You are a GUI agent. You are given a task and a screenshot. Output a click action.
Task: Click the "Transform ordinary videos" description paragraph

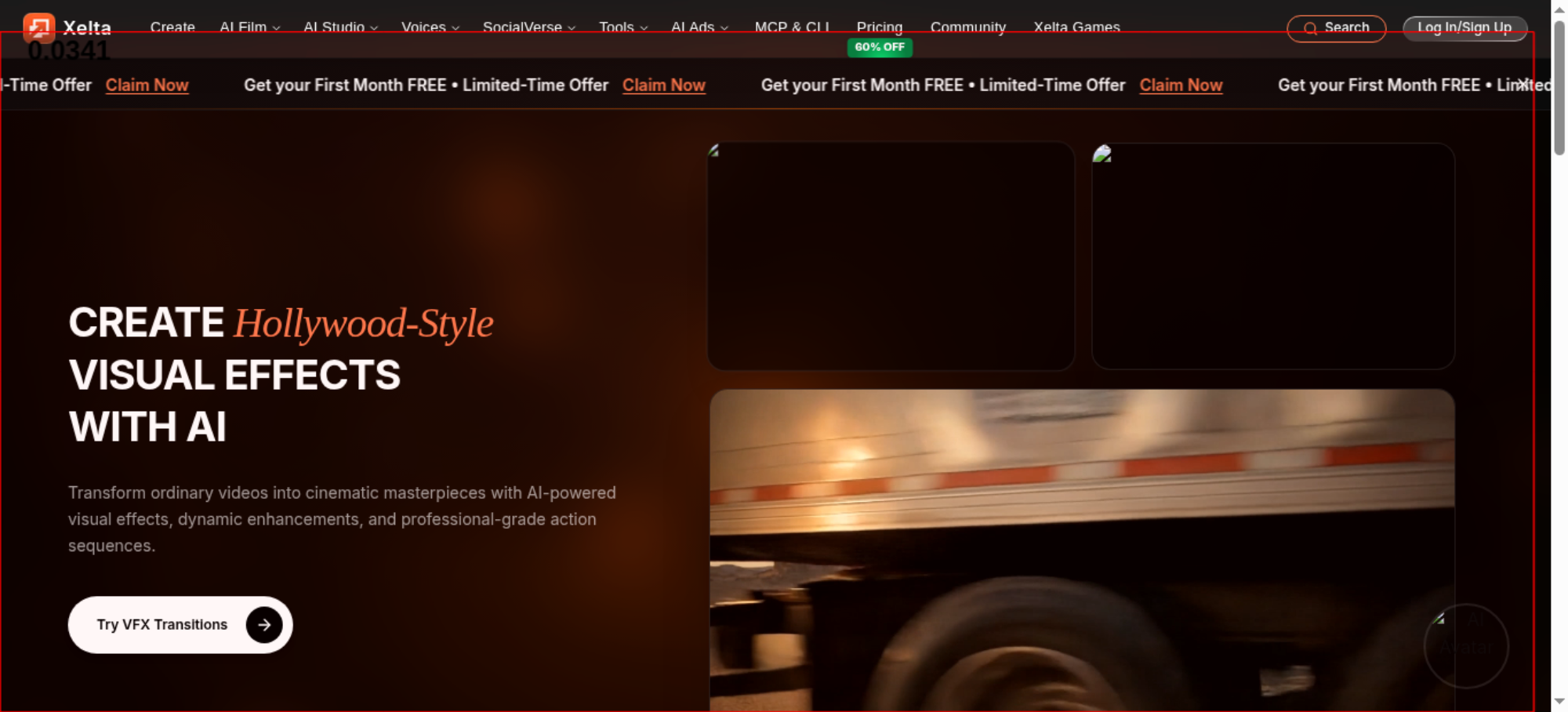(x=342, y=519)
